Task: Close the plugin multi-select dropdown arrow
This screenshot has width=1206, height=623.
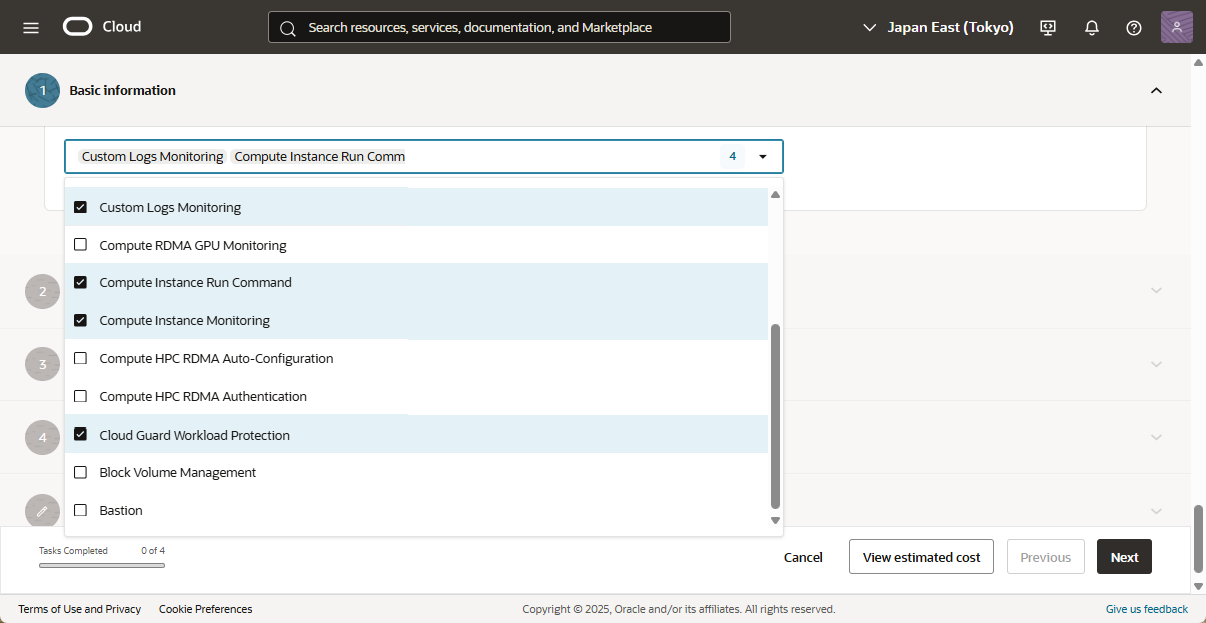Action: coord(763,157)
